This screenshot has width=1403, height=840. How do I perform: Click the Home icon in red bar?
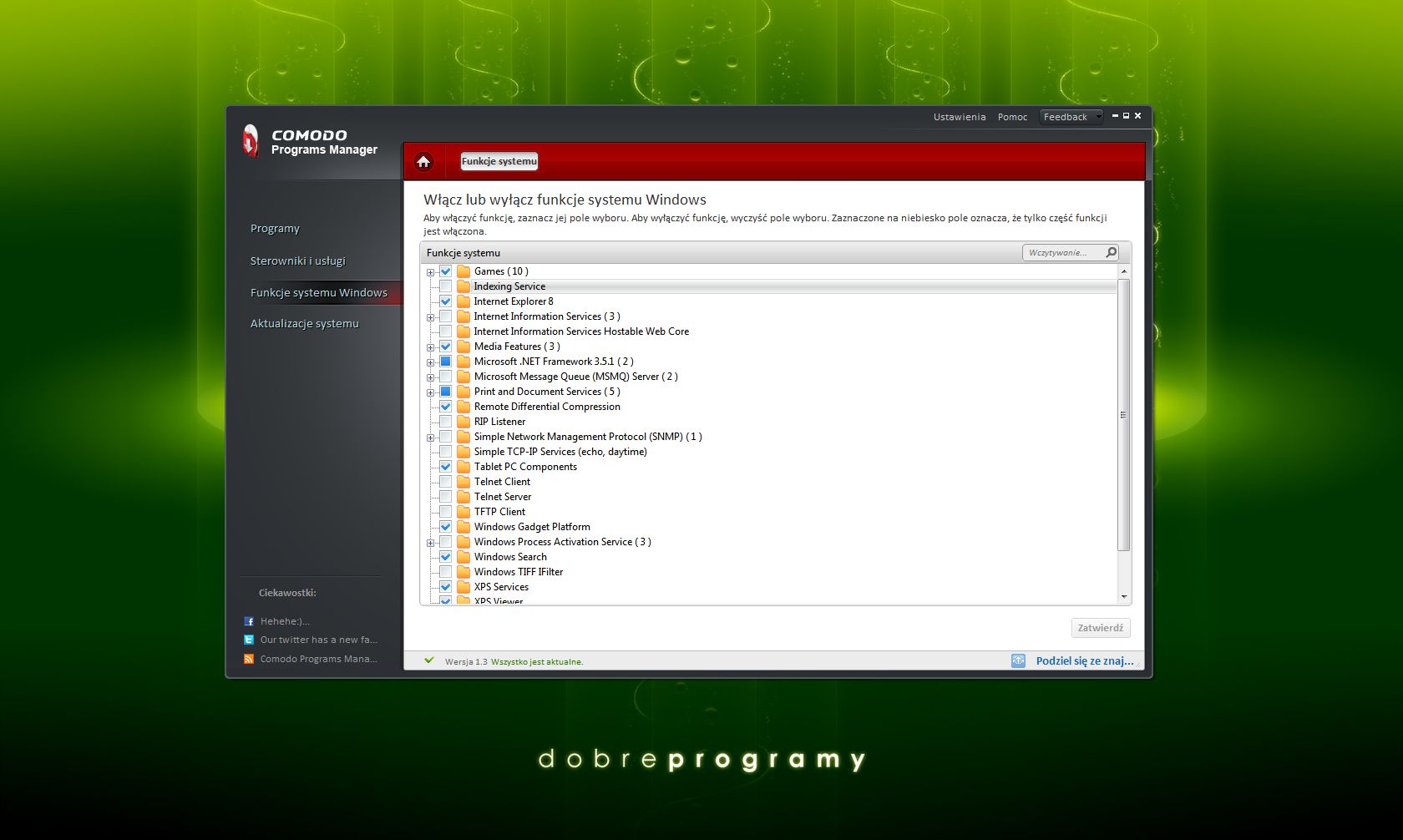423,161
